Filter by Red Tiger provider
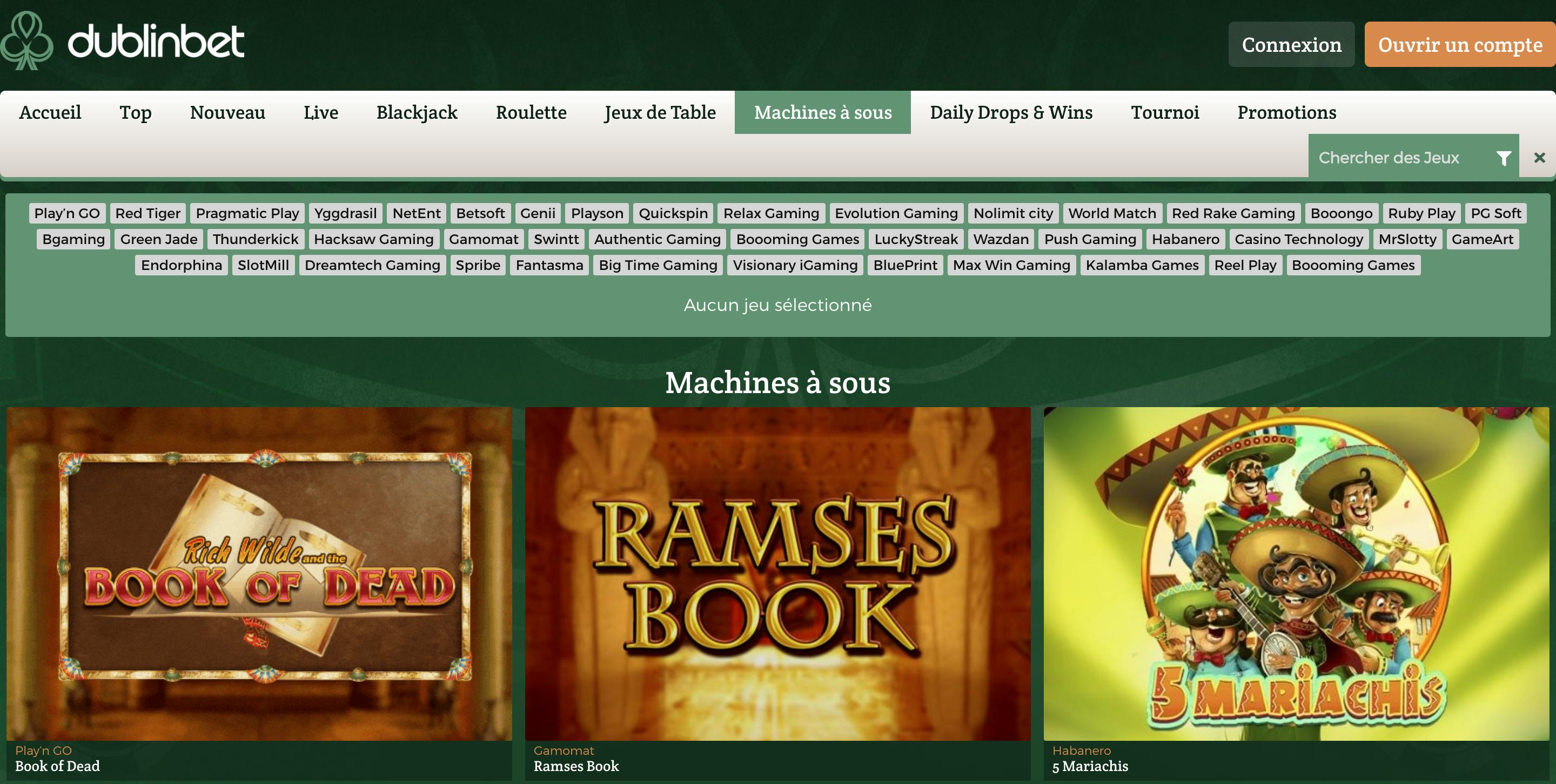The width and height of the screenshot is (1556, 784). pos(148,213)
